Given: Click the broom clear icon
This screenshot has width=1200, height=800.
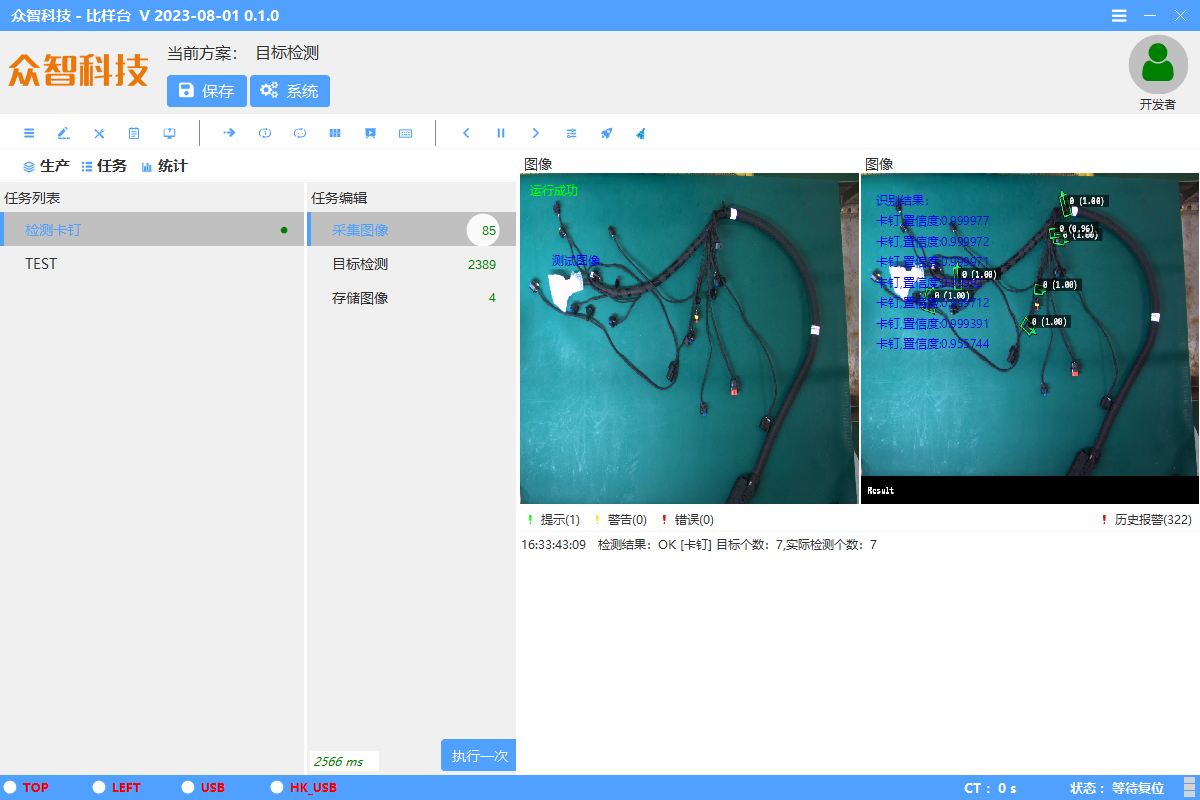Looking at the screenshot, I should (641, 133).
